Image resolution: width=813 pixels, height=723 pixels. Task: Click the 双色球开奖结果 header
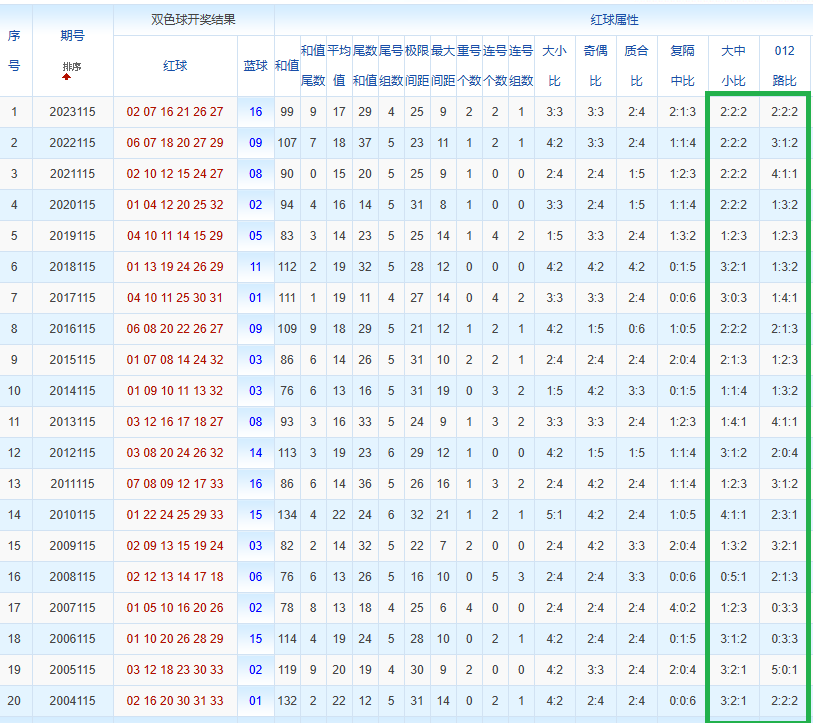193,20
